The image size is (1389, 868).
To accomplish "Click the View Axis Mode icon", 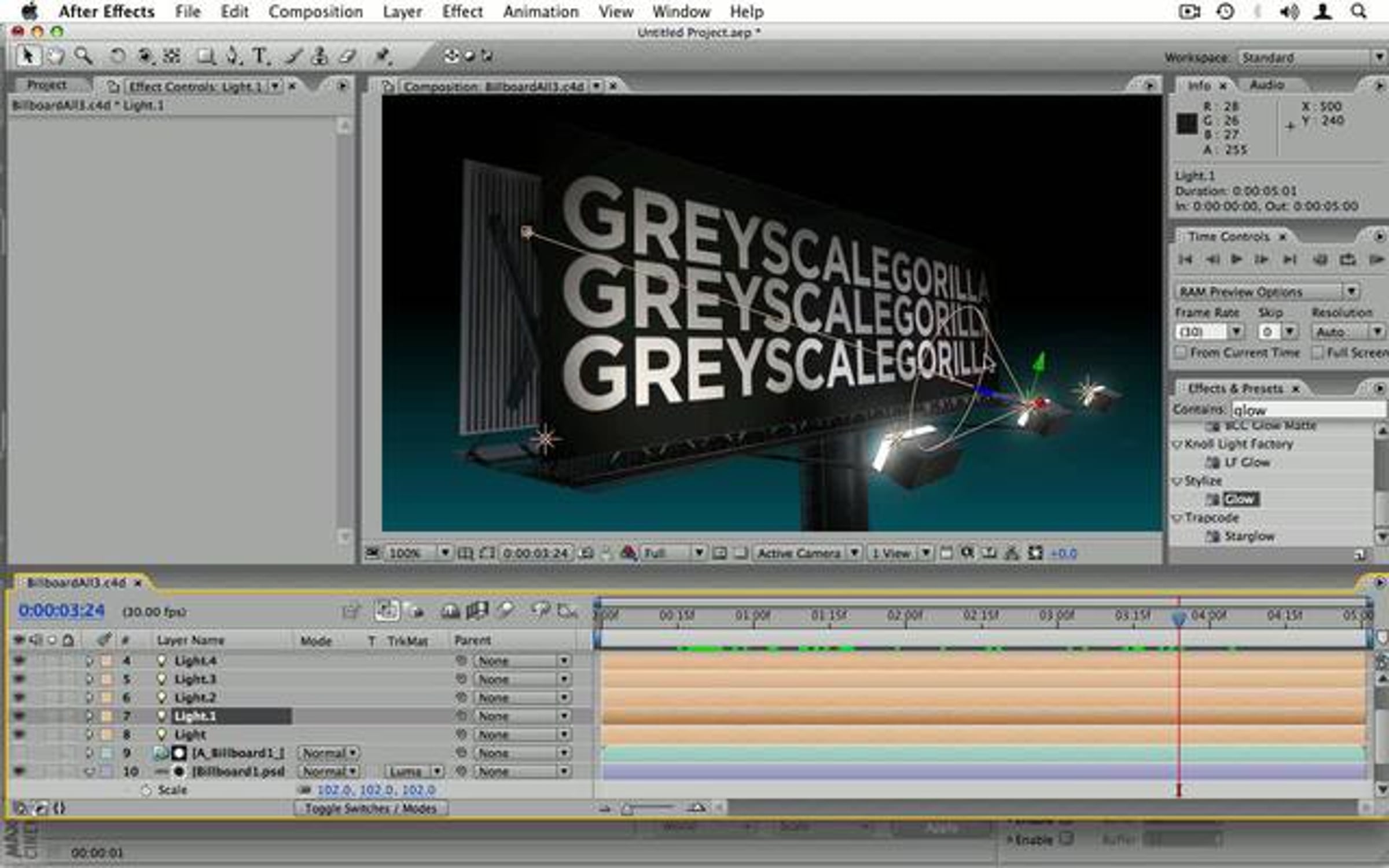I will 487,56.
